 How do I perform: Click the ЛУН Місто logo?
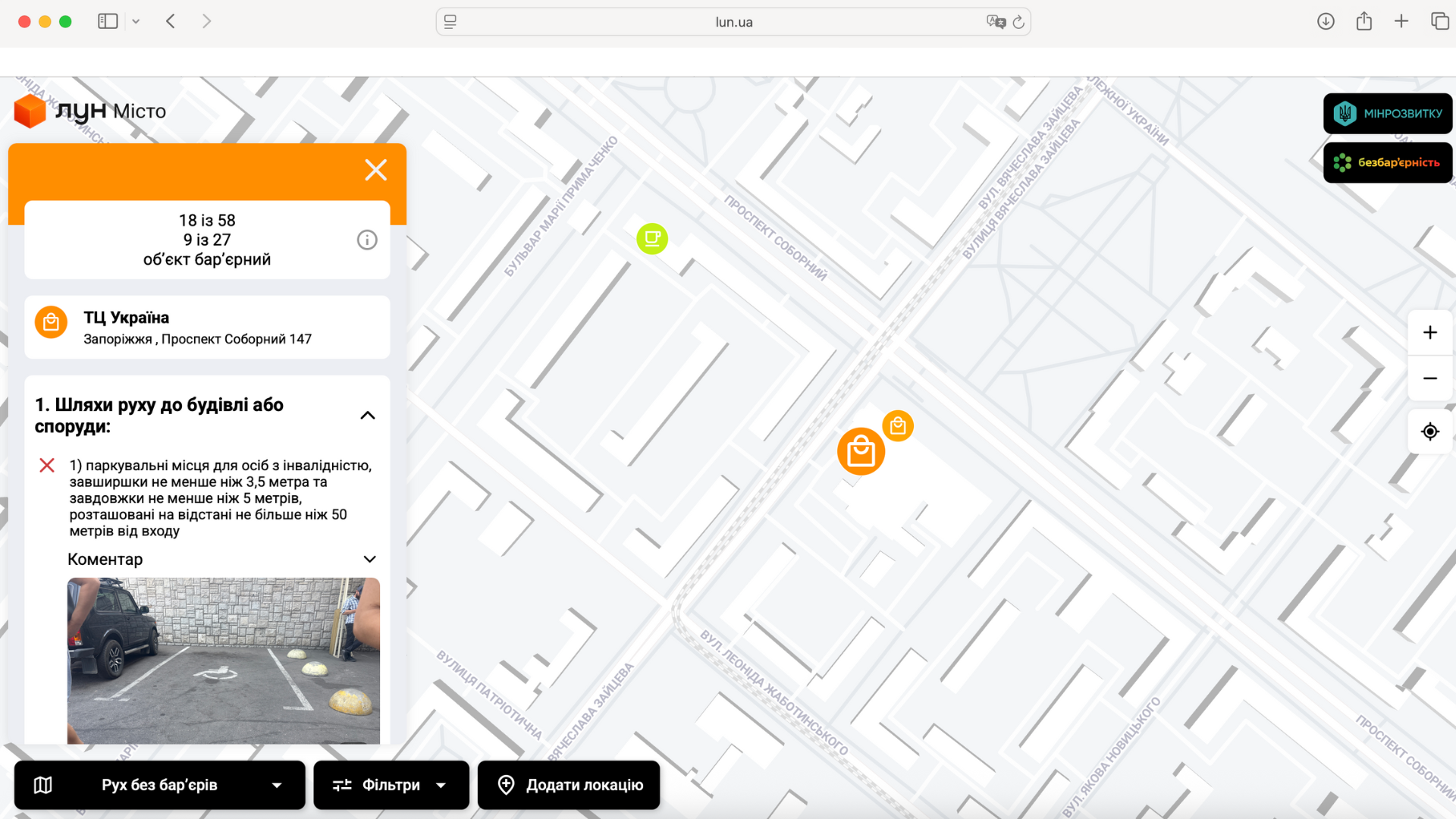(x=91, y=111)
